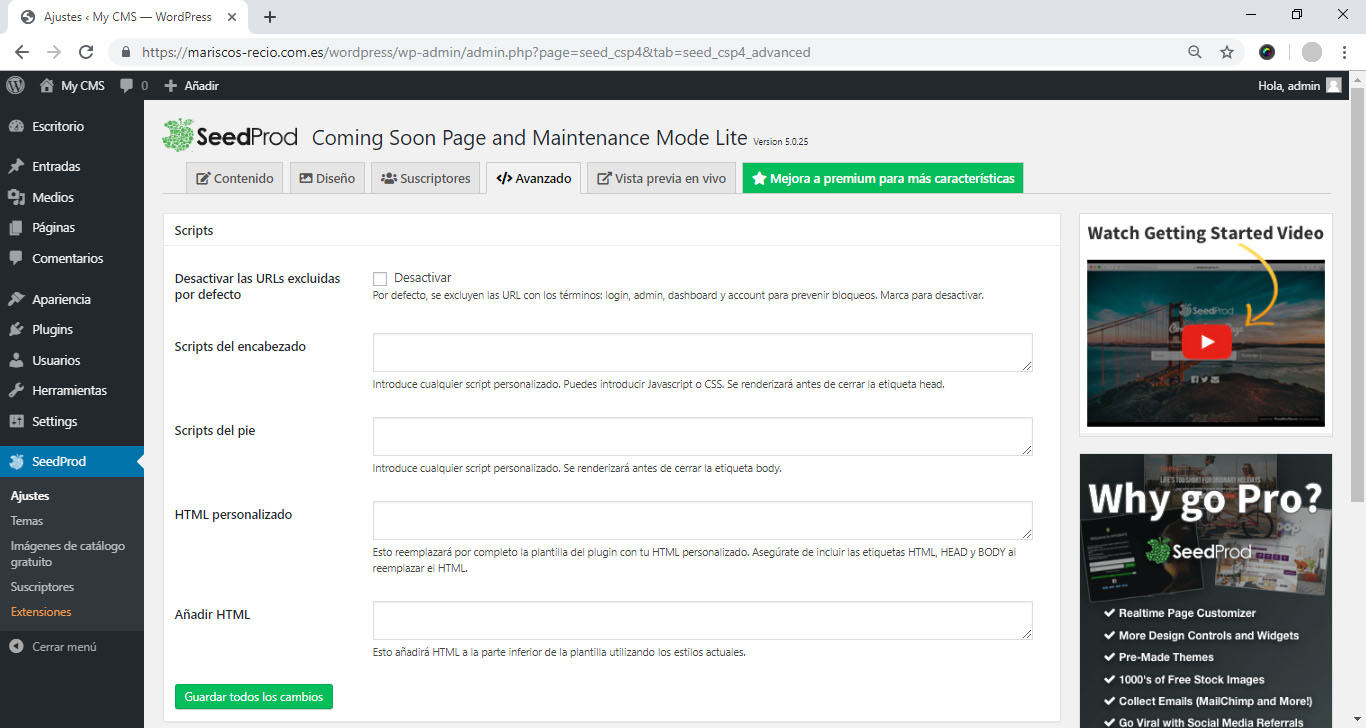Open the comments bubble in admin bar
Screen dimensions: 1366x728
pos(127,86)
